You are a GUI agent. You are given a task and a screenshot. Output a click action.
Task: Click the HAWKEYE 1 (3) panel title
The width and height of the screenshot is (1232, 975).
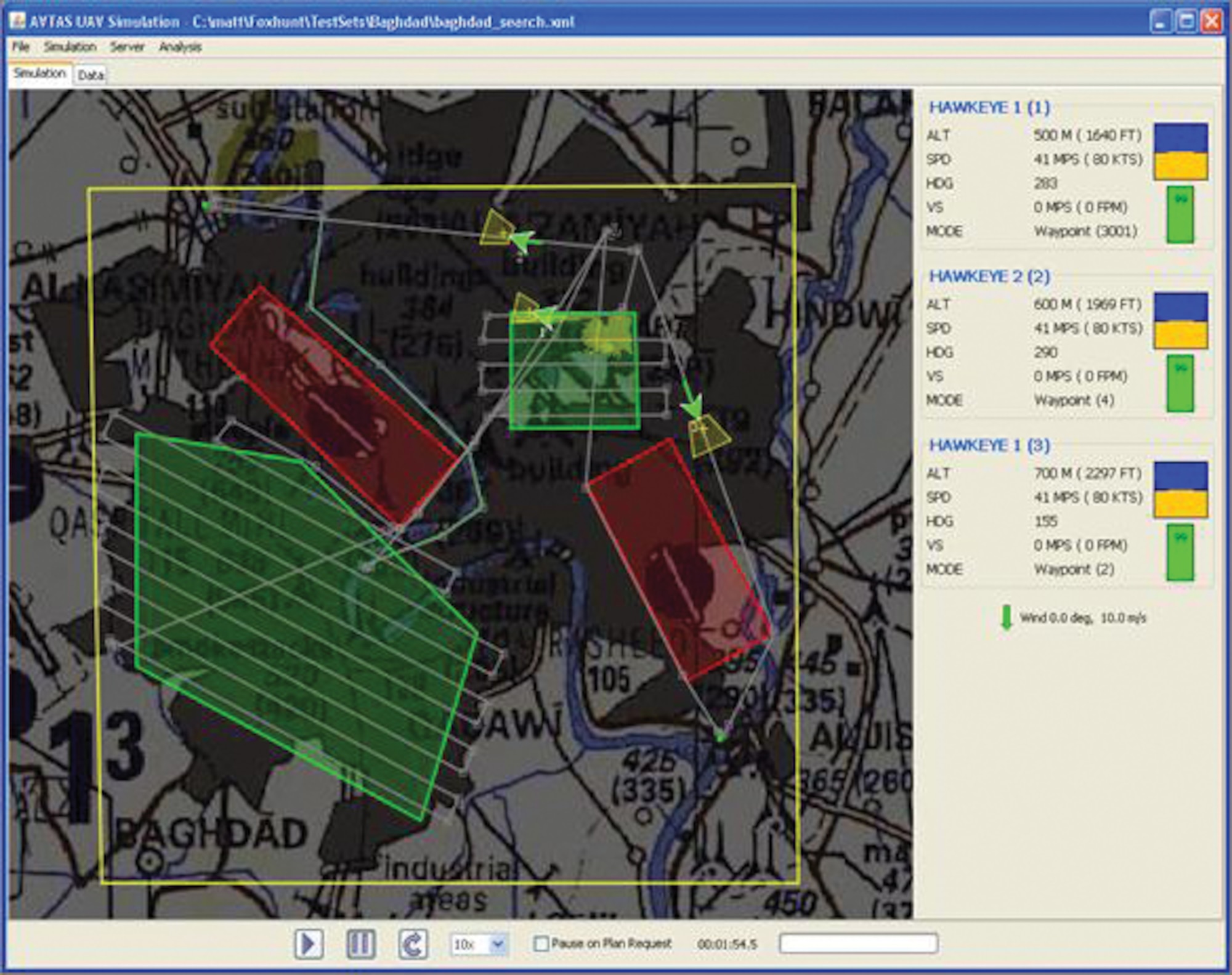[x=989, y=445]
